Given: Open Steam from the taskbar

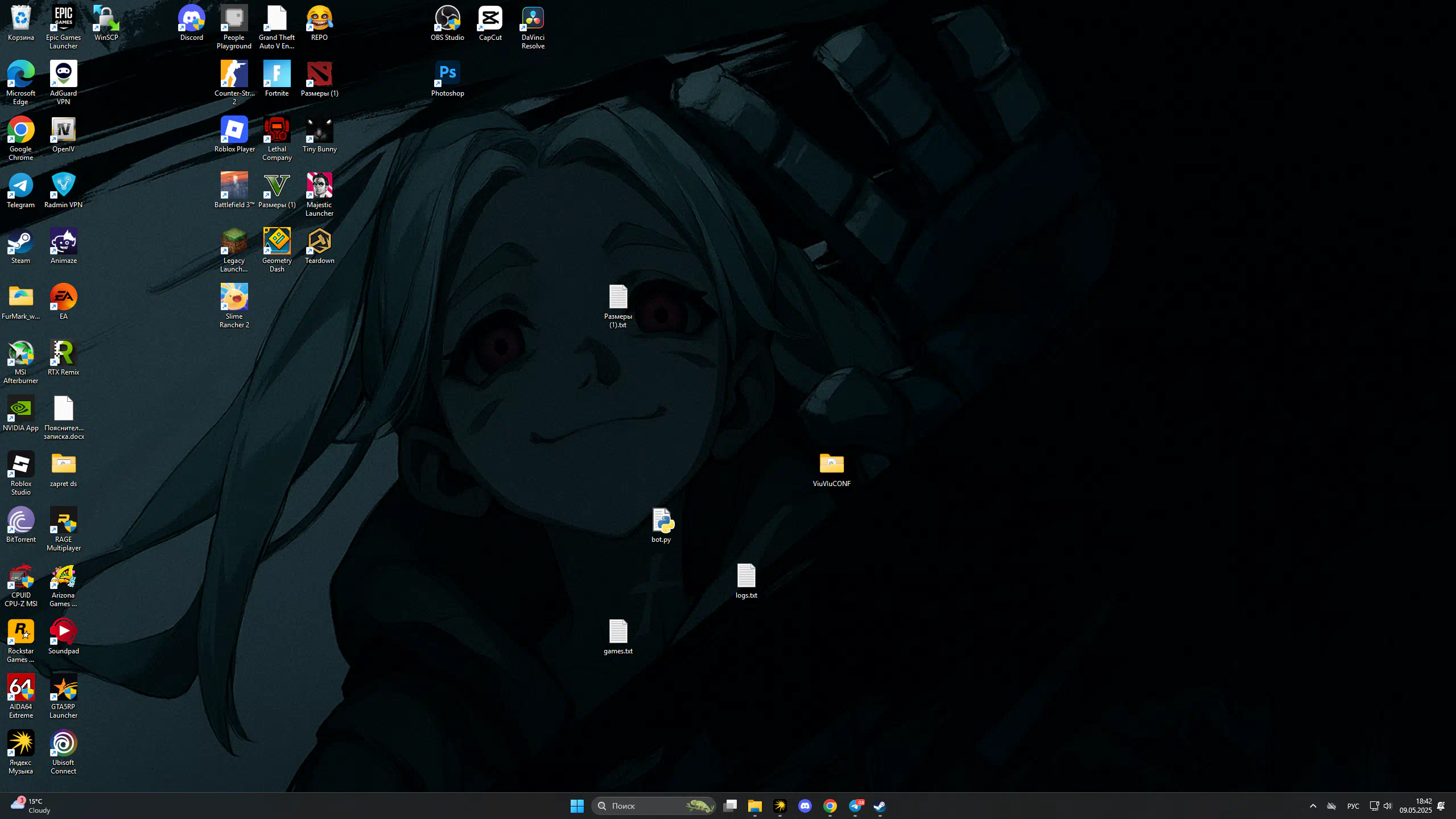Looking at the screenshot, I should [x=880, y=806].
